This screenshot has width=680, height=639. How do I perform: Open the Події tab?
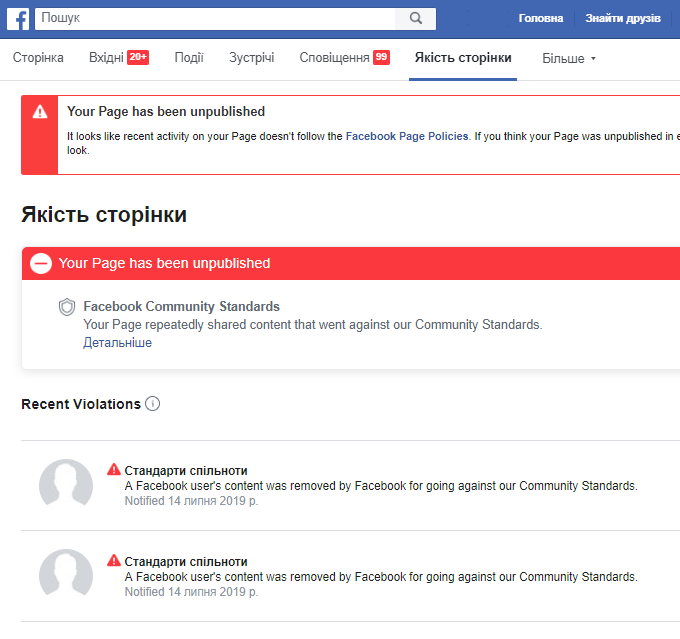[x=189, y=58]
